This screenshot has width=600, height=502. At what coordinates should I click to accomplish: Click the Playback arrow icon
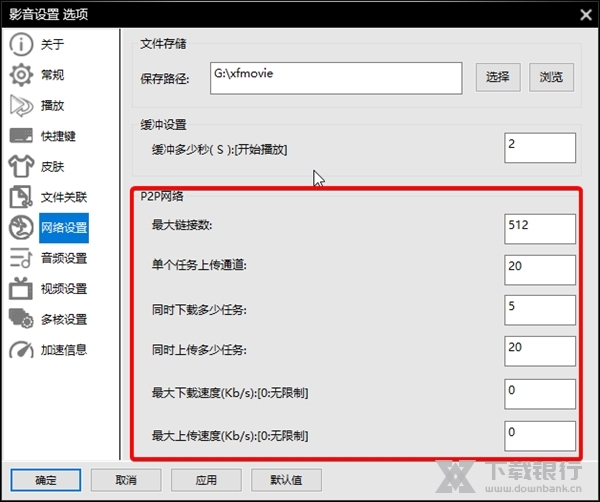[21, 105]
